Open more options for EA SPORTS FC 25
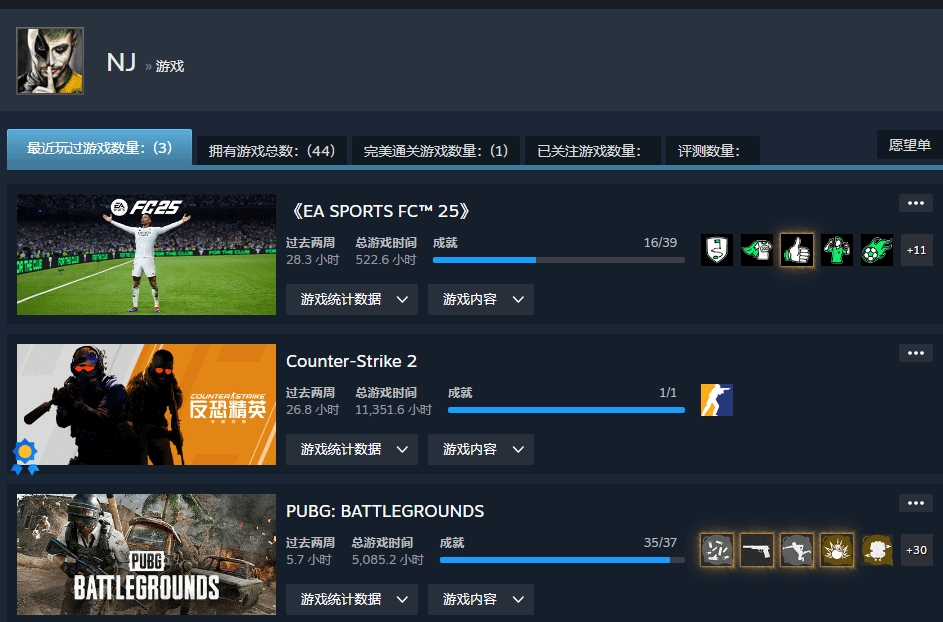The height and width of the screenshot is (622, 943). 916,203
